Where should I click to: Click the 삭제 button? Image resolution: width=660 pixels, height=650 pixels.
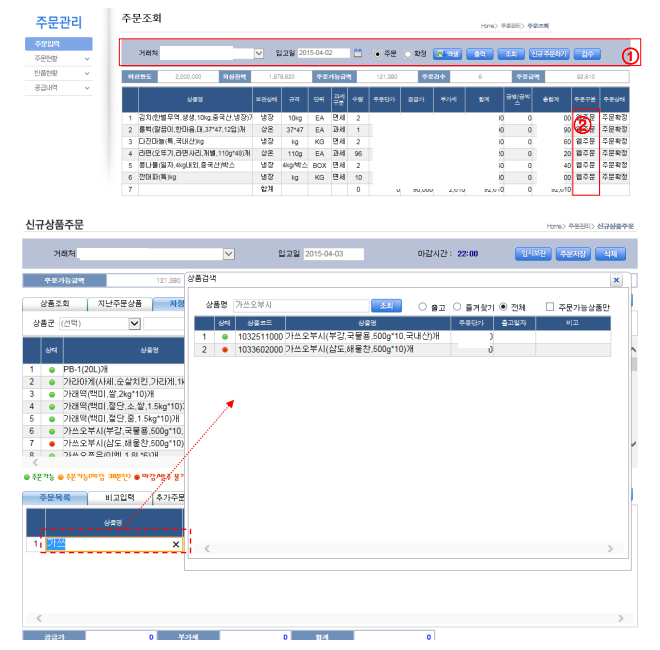coord(610,254)
